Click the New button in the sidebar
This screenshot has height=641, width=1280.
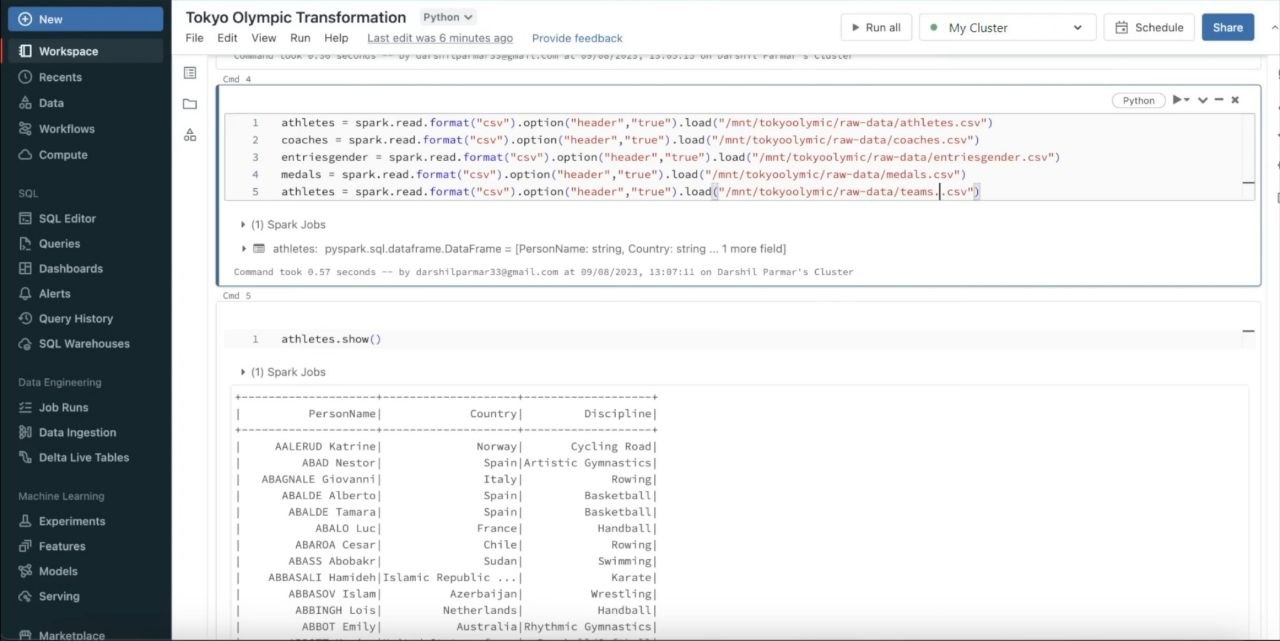point(85,19)
